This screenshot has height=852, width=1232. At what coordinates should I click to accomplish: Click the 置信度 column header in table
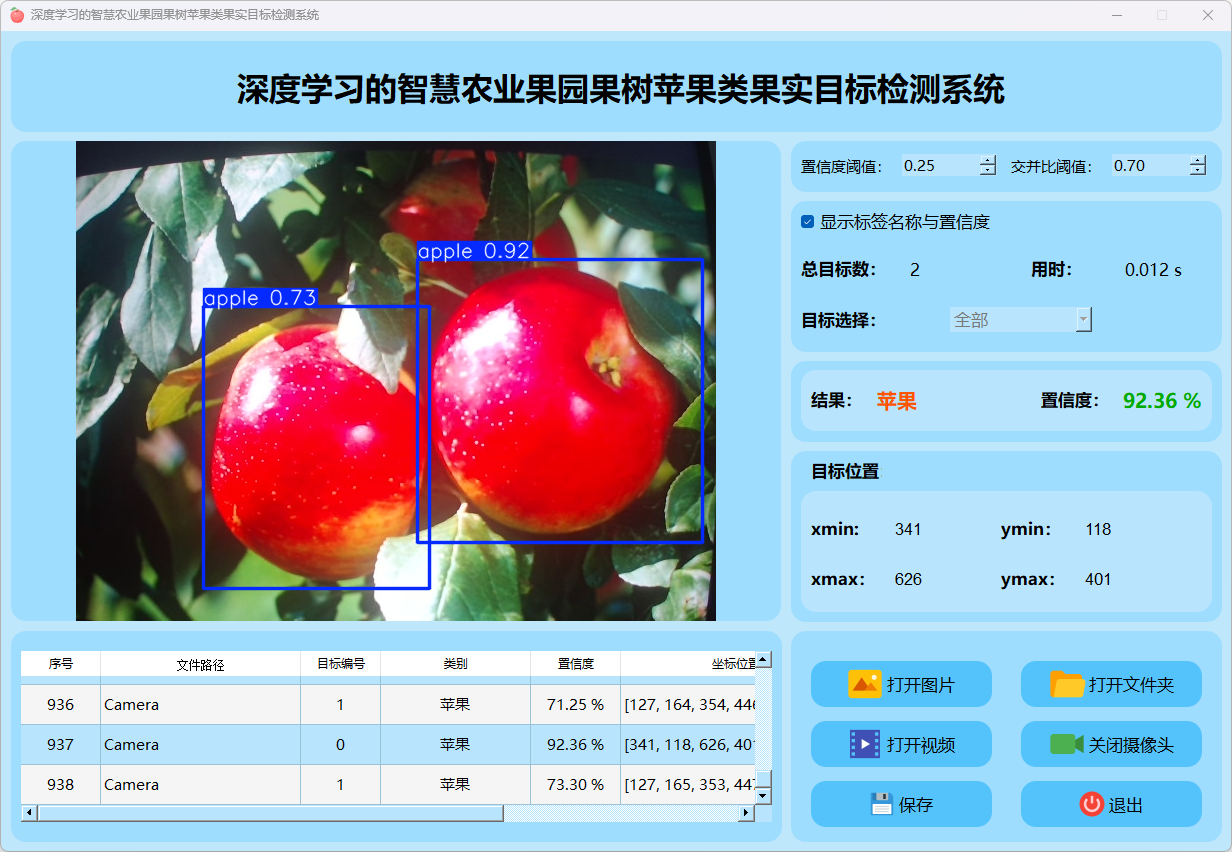[x=576, y=664]
